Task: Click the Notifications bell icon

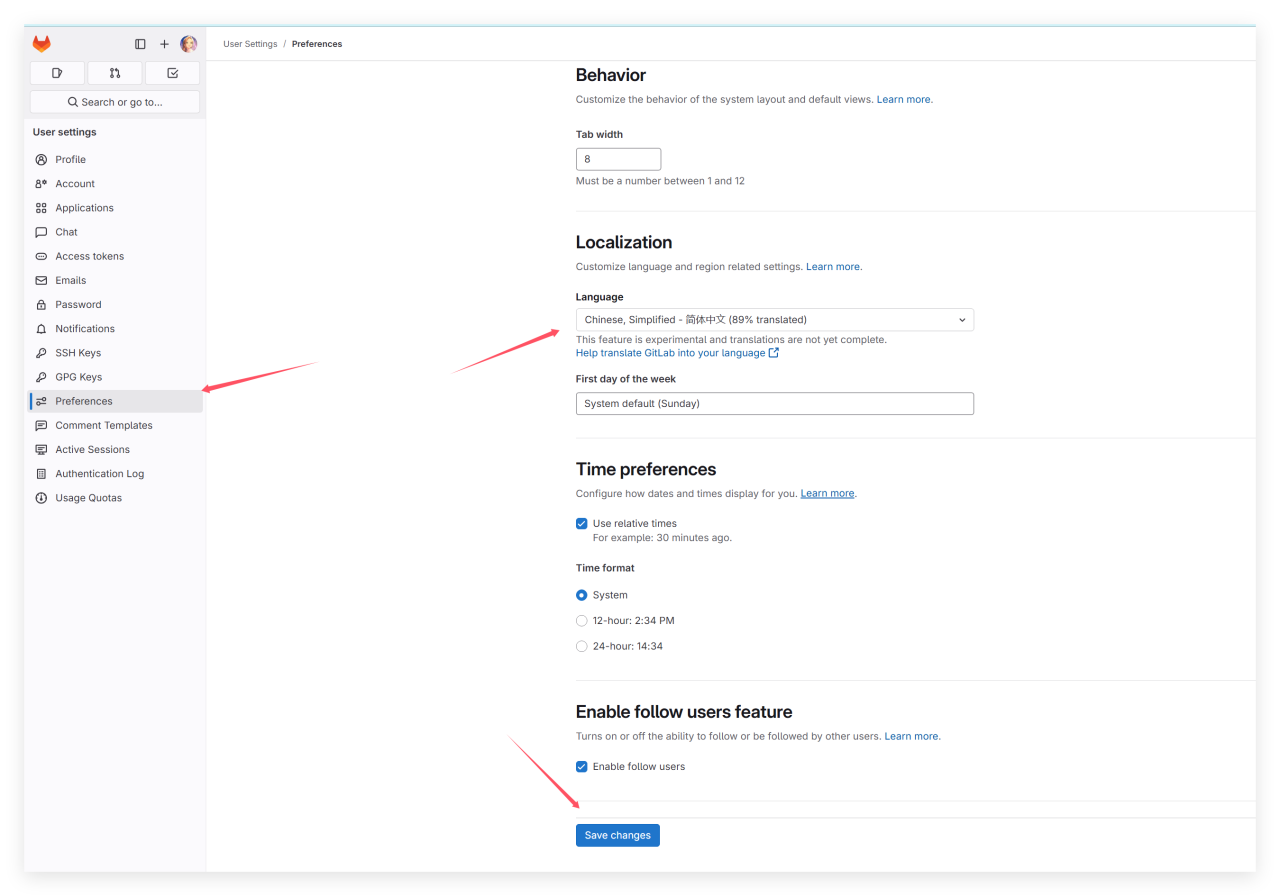Action: (x=41, y=329)
